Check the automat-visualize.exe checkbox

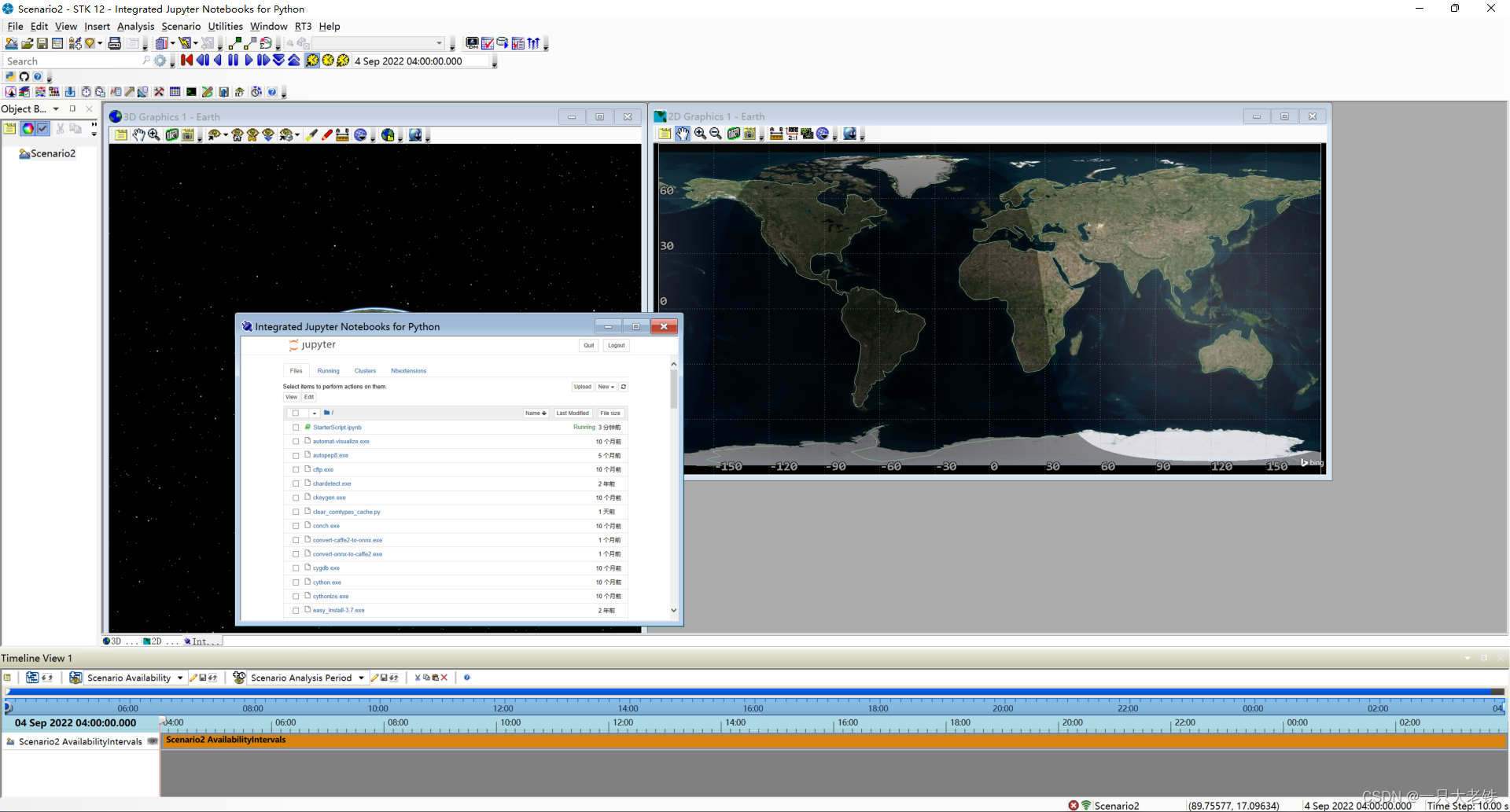(x=296, y=442)
